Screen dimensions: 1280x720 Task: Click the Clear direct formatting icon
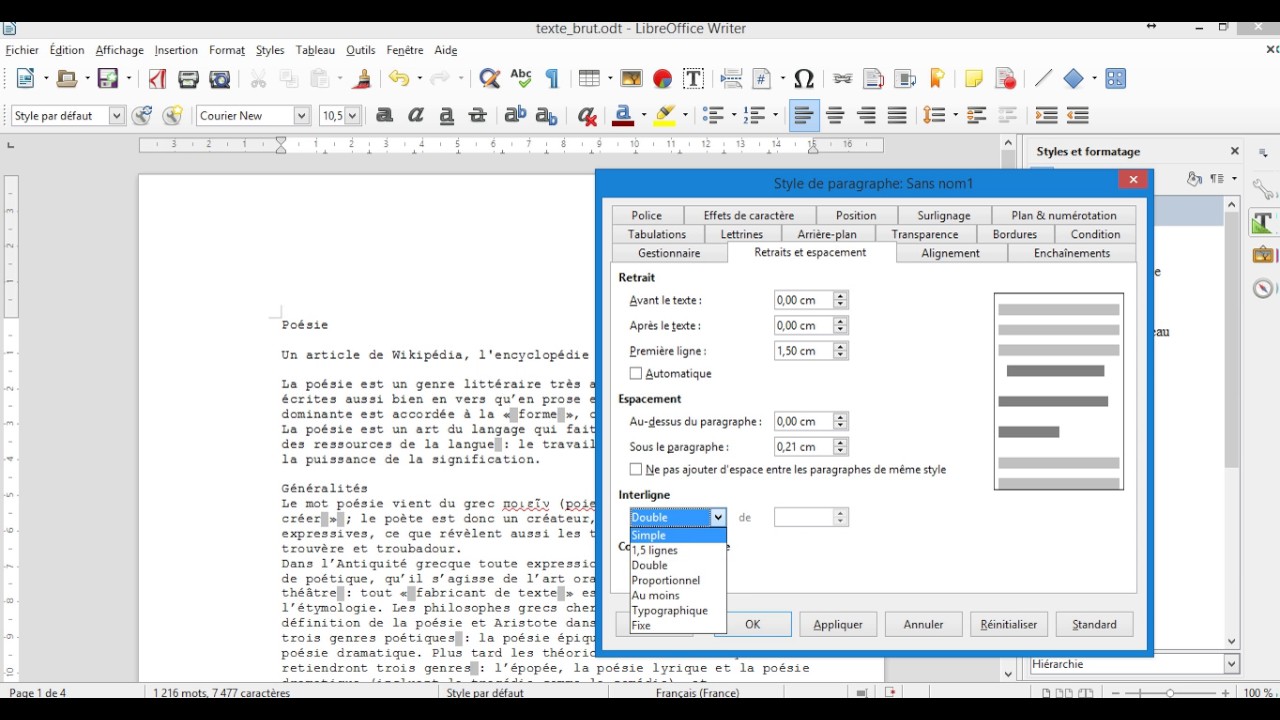[x=587, y=116]
